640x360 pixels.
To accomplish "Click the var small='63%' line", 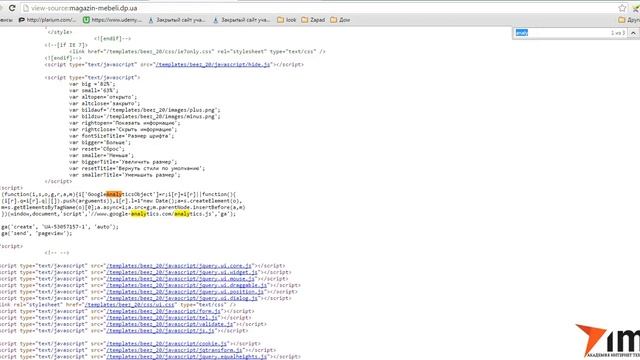I will [x=94, y=91].
